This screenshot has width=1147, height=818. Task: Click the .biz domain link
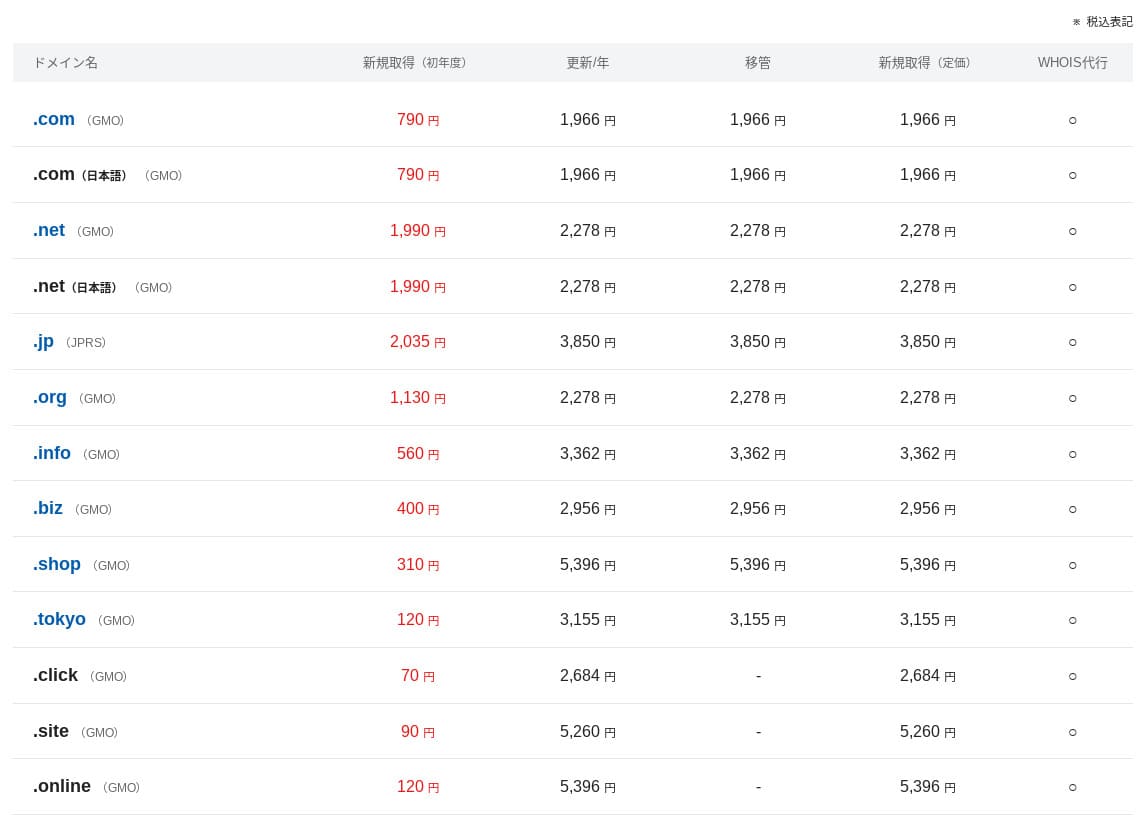[x=48, y=509]
